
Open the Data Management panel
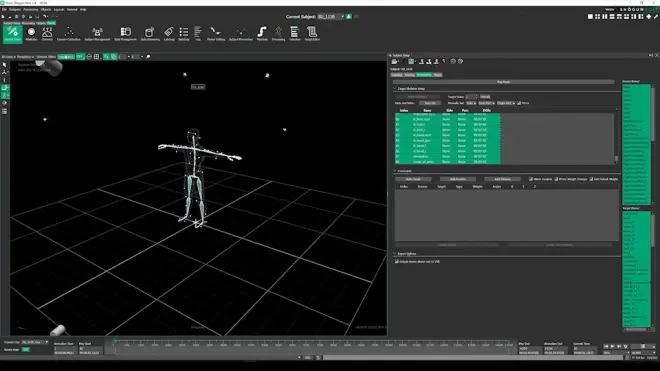pos(125,34)
